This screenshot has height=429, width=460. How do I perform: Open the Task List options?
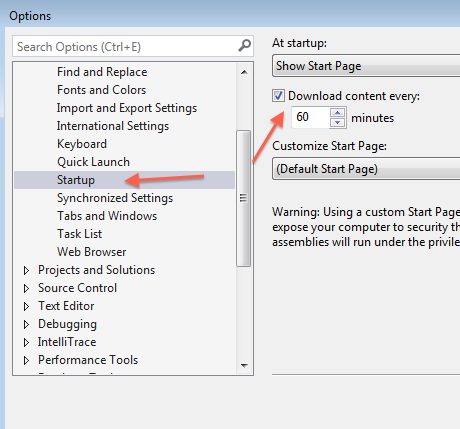[x=79, y=234]
